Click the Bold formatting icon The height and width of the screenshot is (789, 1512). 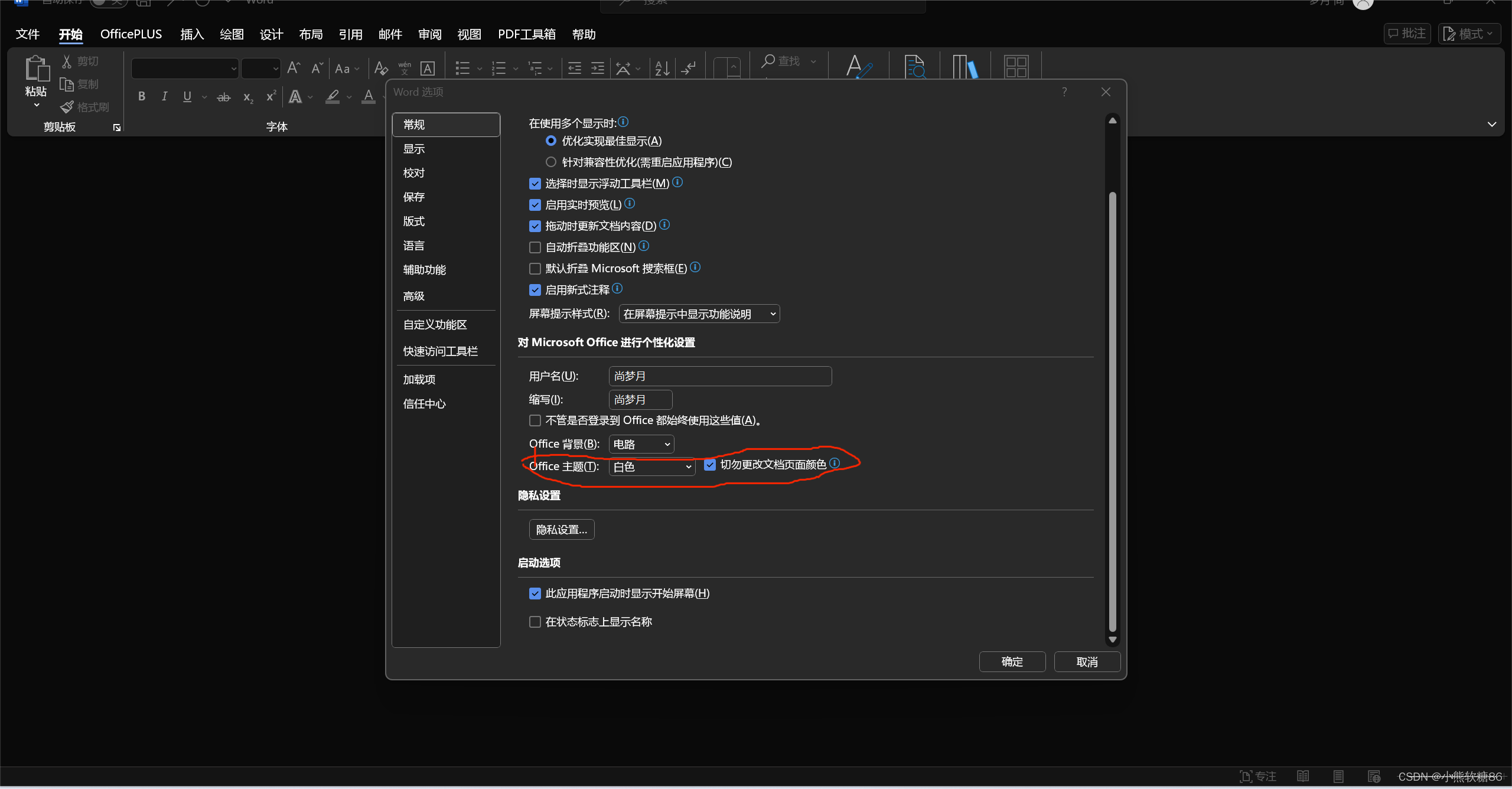(x=142, y=96)
